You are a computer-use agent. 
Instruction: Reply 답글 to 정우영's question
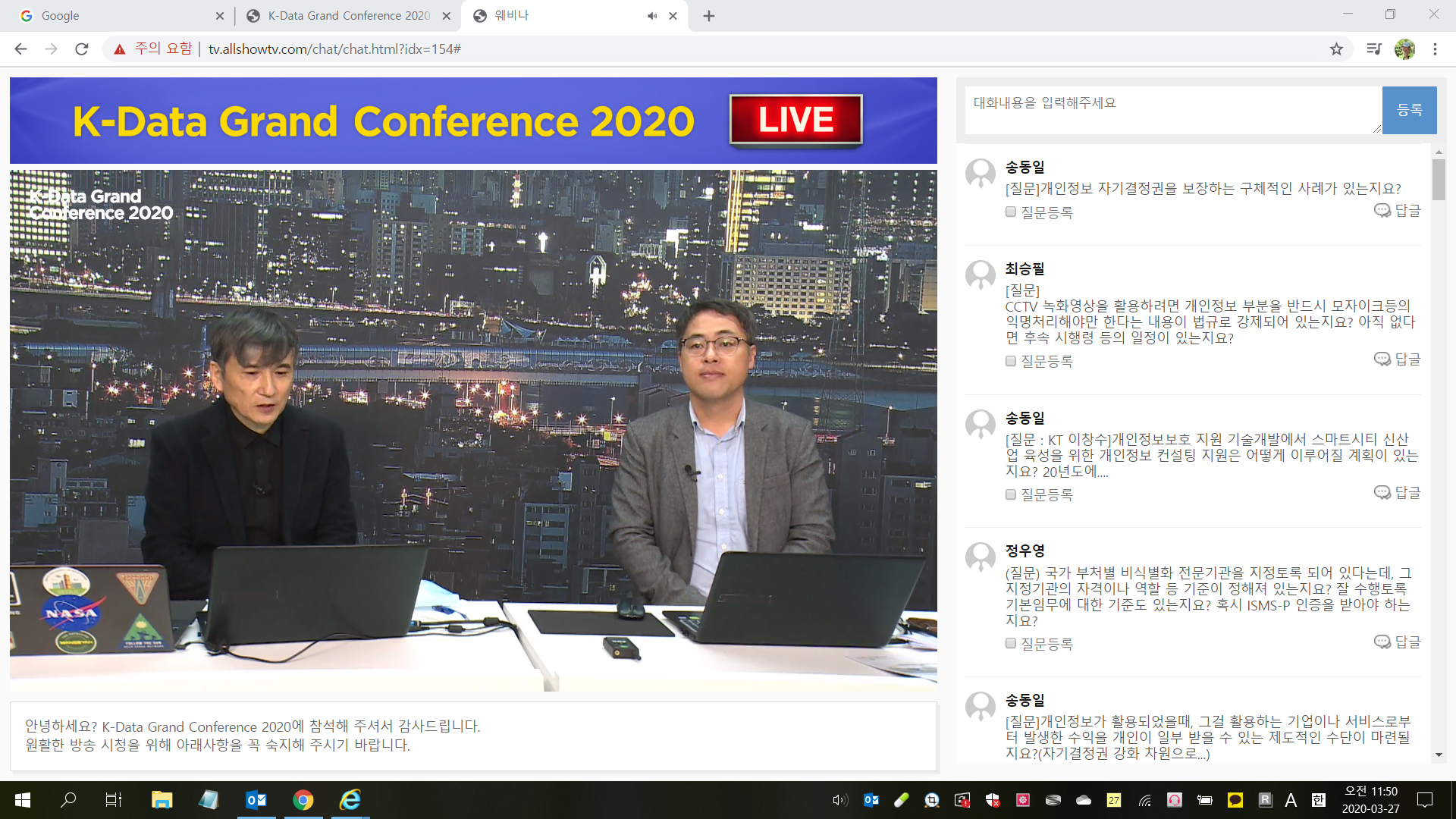(1398, 642)
